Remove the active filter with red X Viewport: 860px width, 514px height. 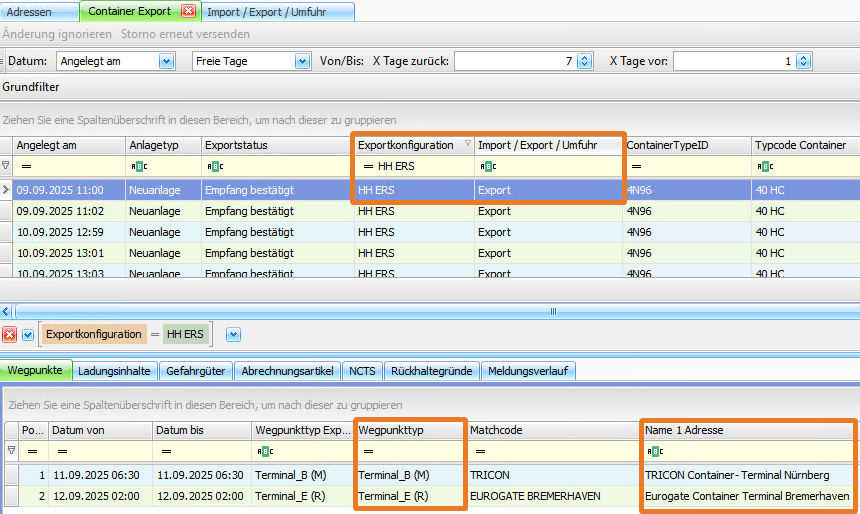point(9,334)
